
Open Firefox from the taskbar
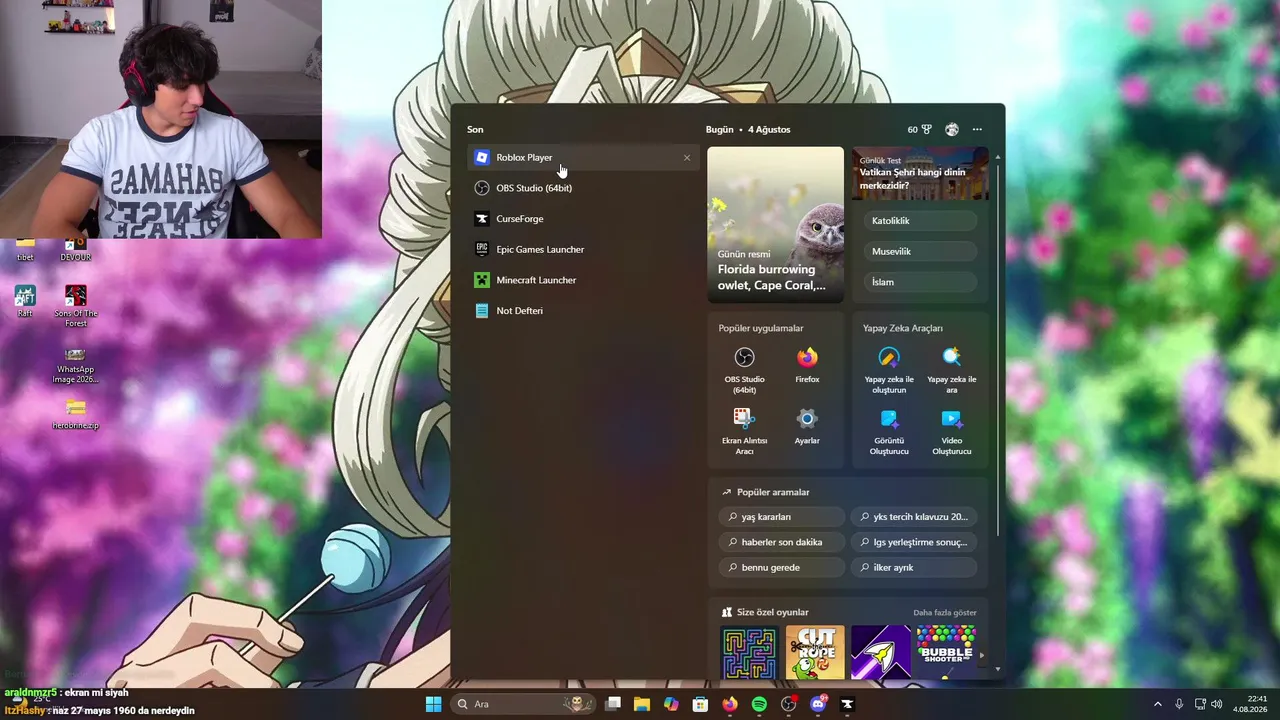pyautogui.click(x=730, y=704)
